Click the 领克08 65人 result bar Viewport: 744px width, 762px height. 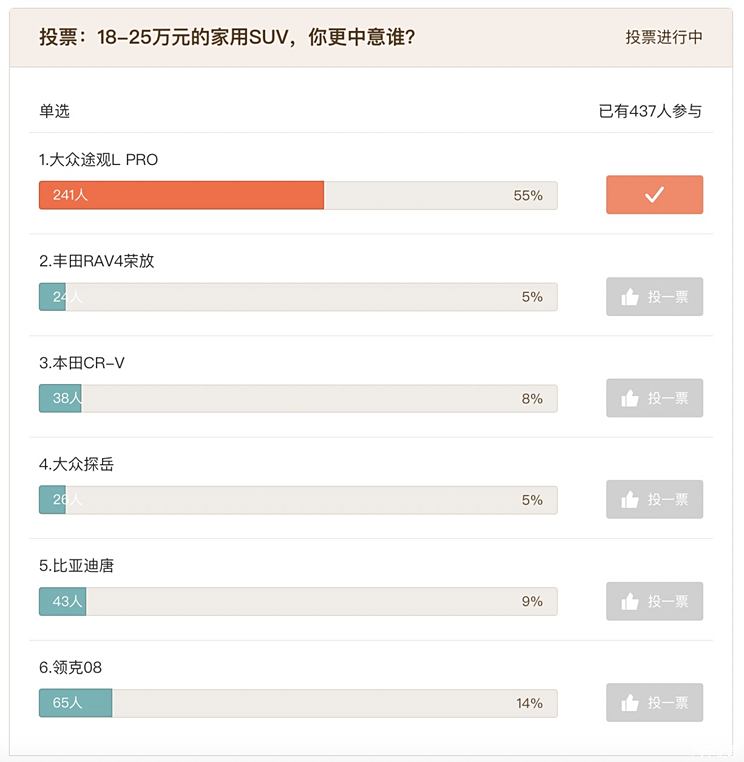(x=298, y=703)
